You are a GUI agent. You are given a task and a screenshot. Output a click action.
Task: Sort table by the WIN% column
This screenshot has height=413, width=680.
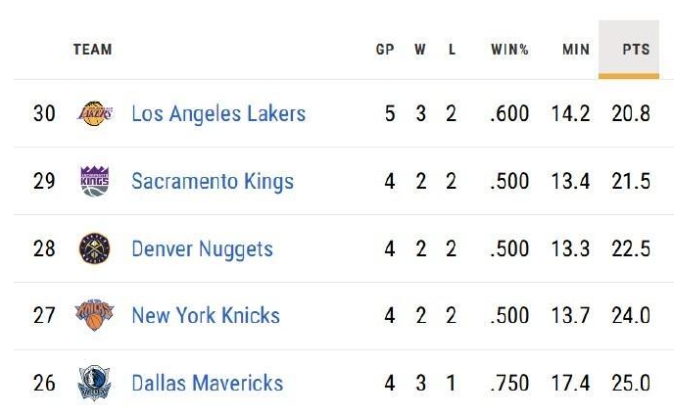coord(509,49)
